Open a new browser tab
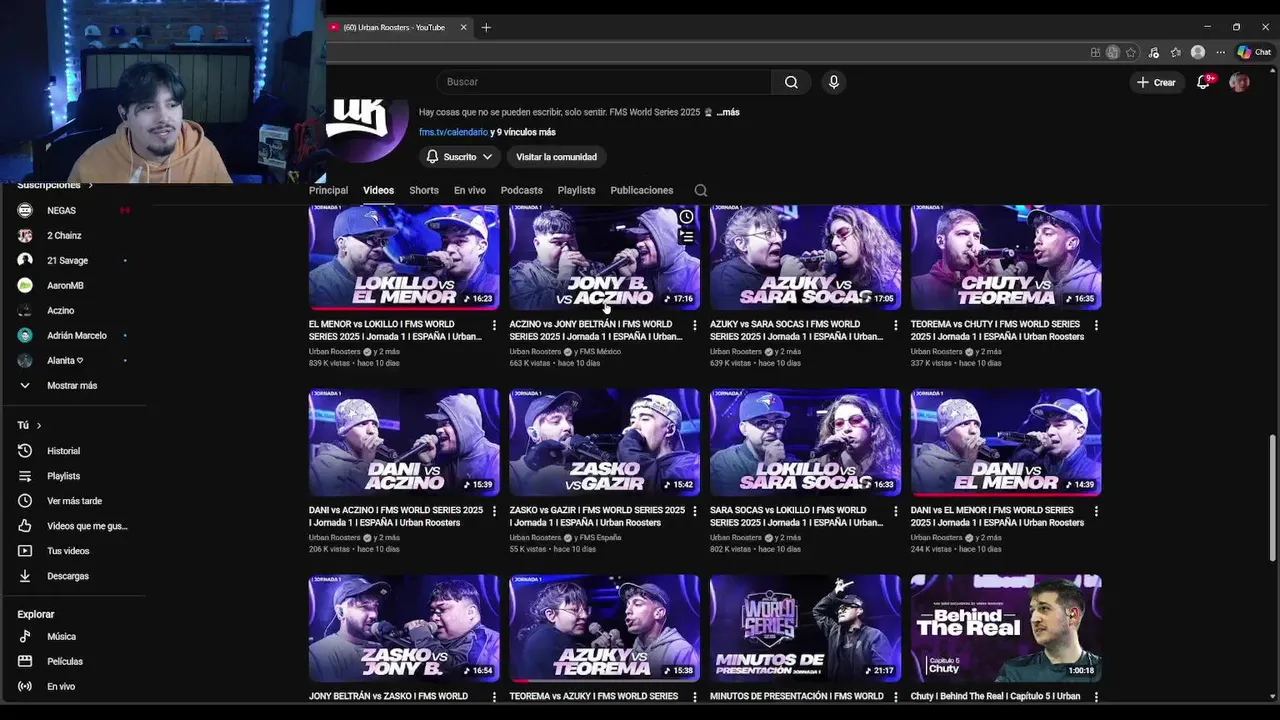Image resolution: width=1280 pixels, height=720 pixels. pyautogui.click(x=486, y=27)
